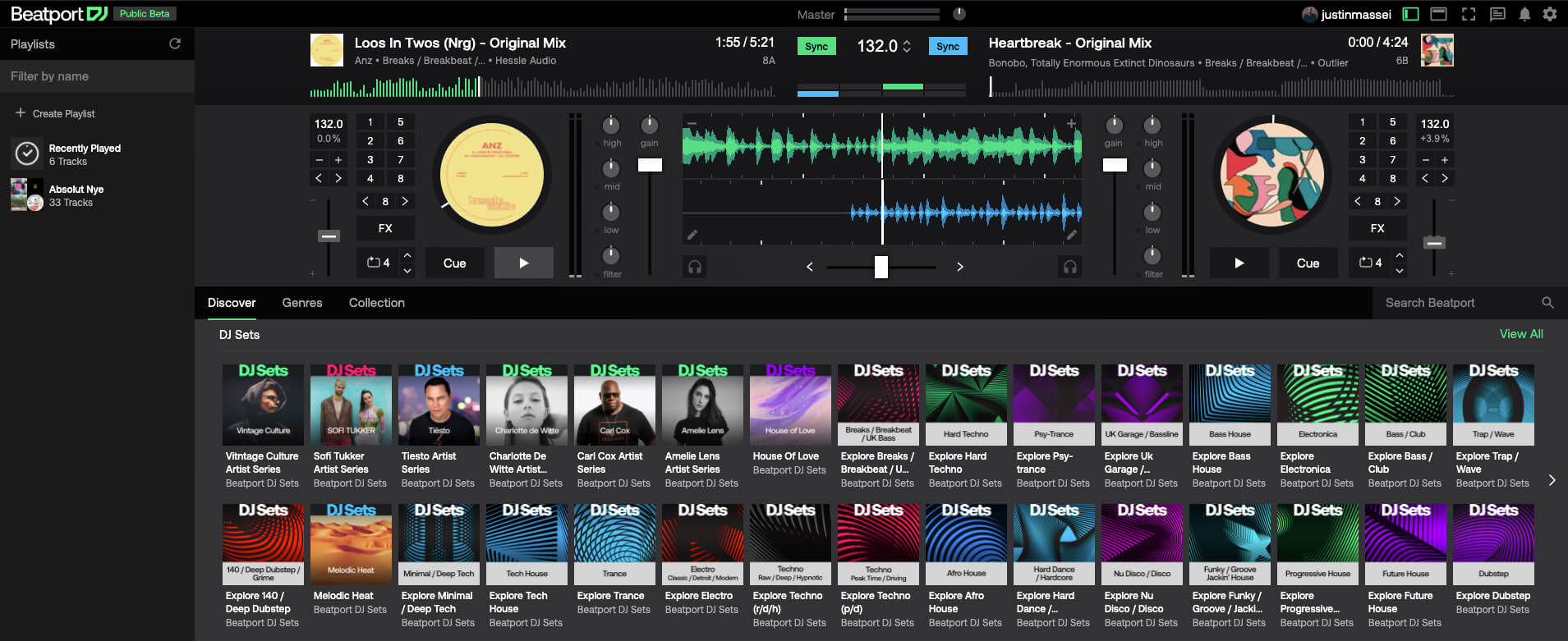Trigger hot cue 8 on right deck
The image size is (1568, 641).
click(1392, 178)
